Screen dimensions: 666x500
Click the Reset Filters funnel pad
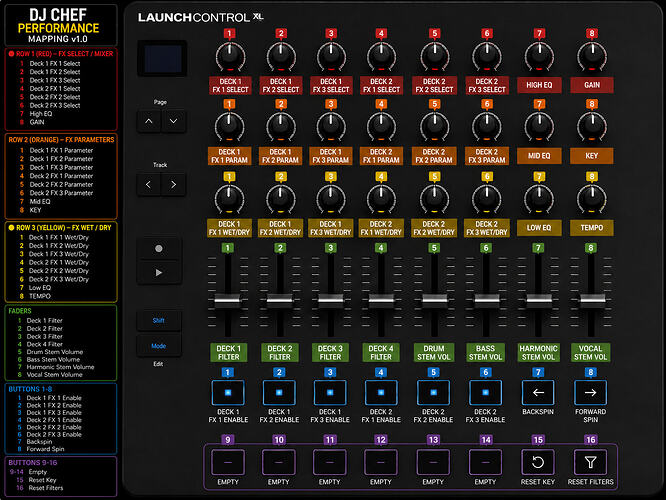pyautogui.click(x=590, y=462)
